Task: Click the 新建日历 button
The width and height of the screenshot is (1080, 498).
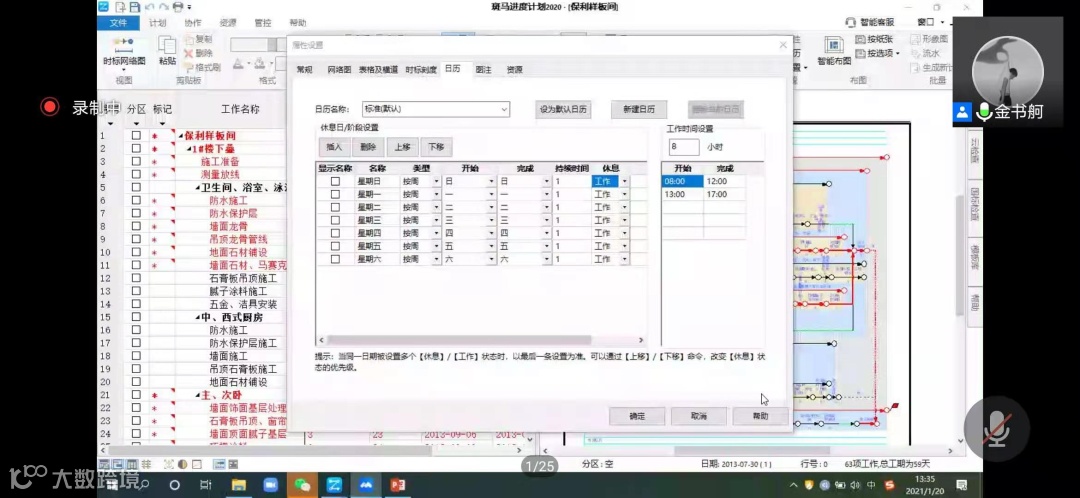Action: (x=638, y=110)
